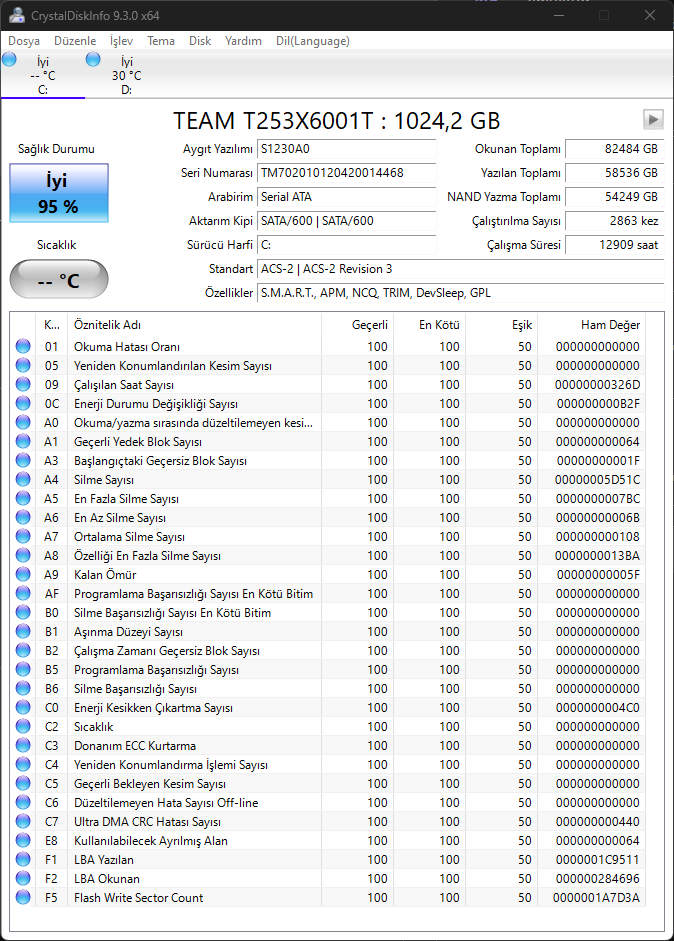Screen dimensions: 674x941
Task: Click the Seri Numarası field TM70201012042001446​8
Action: pyautogui.click(x=347, y=173)
